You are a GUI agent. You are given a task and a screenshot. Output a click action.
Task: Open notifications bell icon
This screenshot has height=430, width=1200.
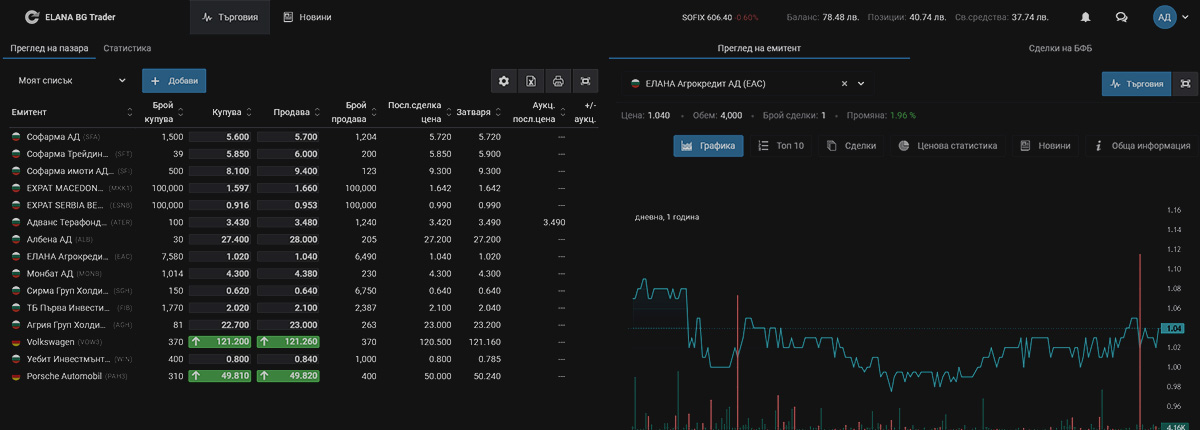point(1086,17)
